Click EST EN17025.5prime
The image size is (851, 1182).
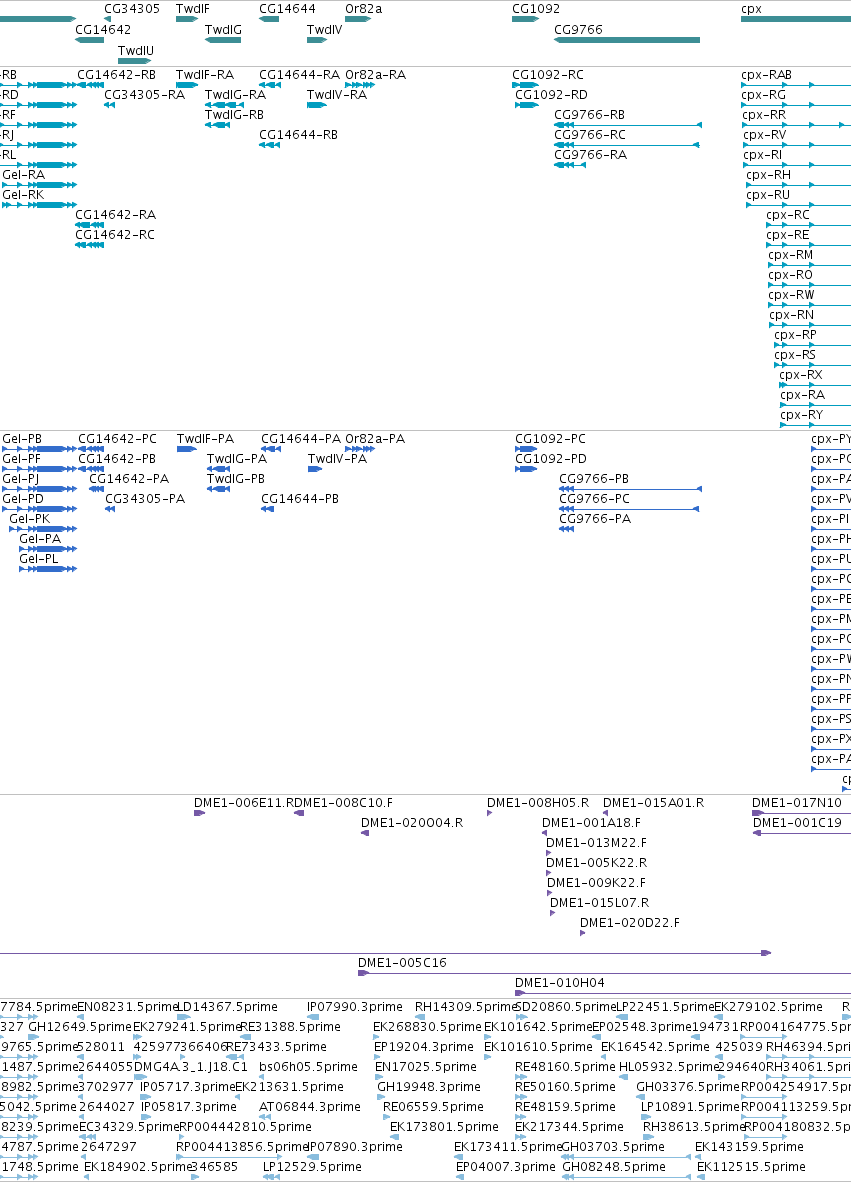(x=426, y=1067)
